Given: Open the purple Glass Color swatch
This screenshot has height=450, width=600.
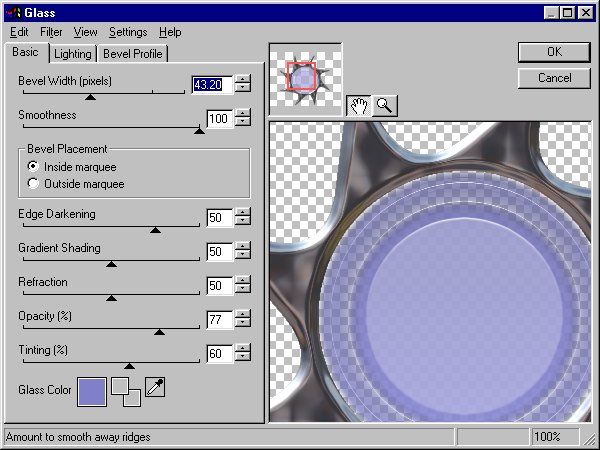Looking at the screenshot, I should click(91, 390).
